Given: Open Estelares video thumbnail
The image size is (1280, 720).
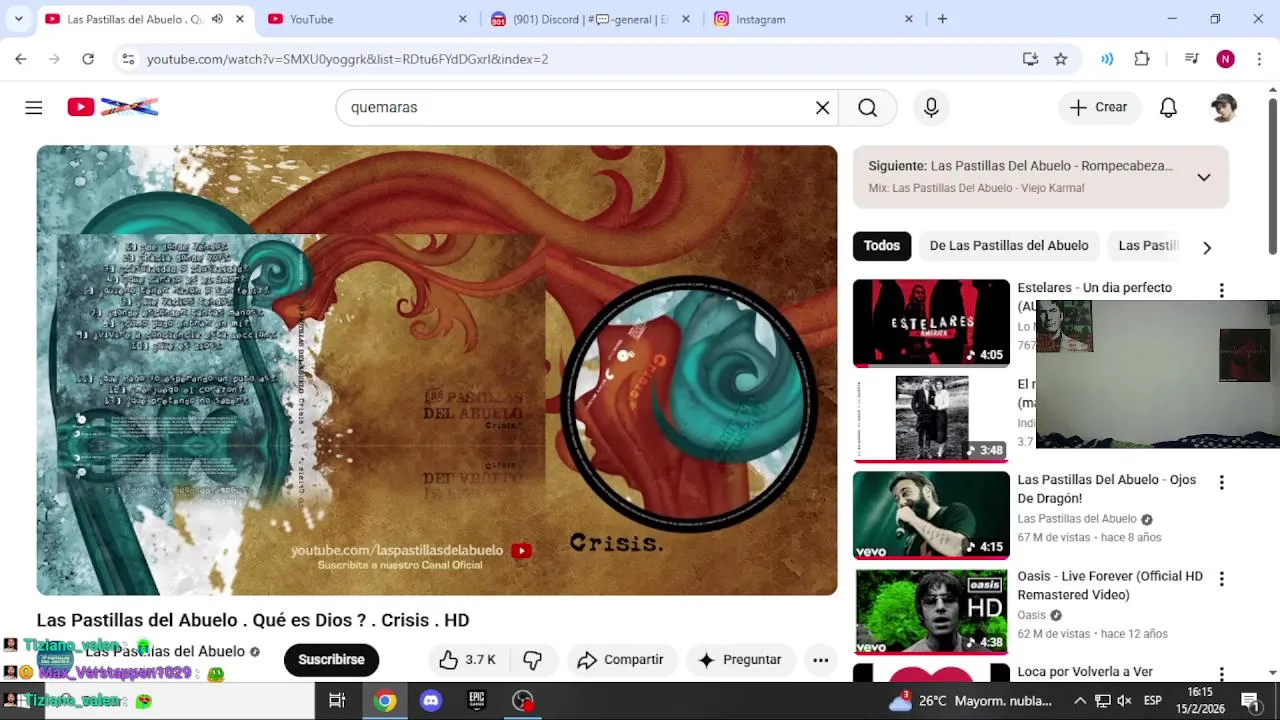Looking at the screenshot, I should 931,323.
